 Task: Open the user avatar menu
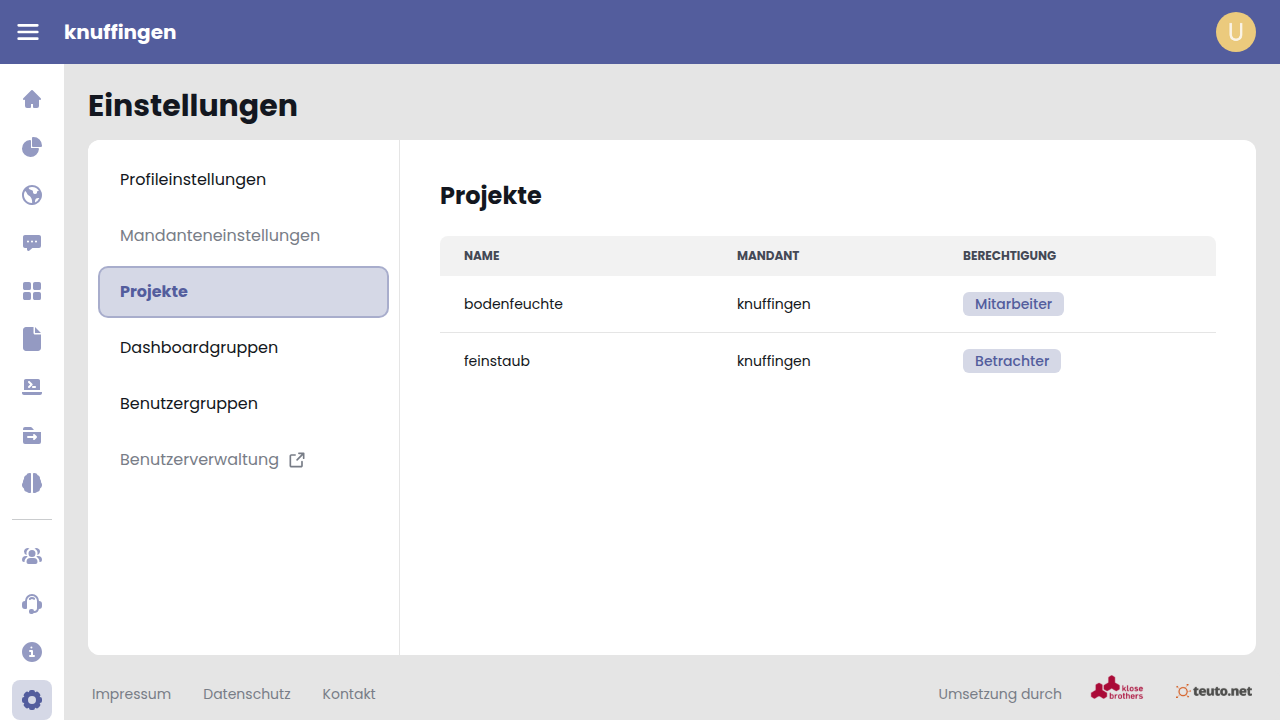(x=1235, y=32)
